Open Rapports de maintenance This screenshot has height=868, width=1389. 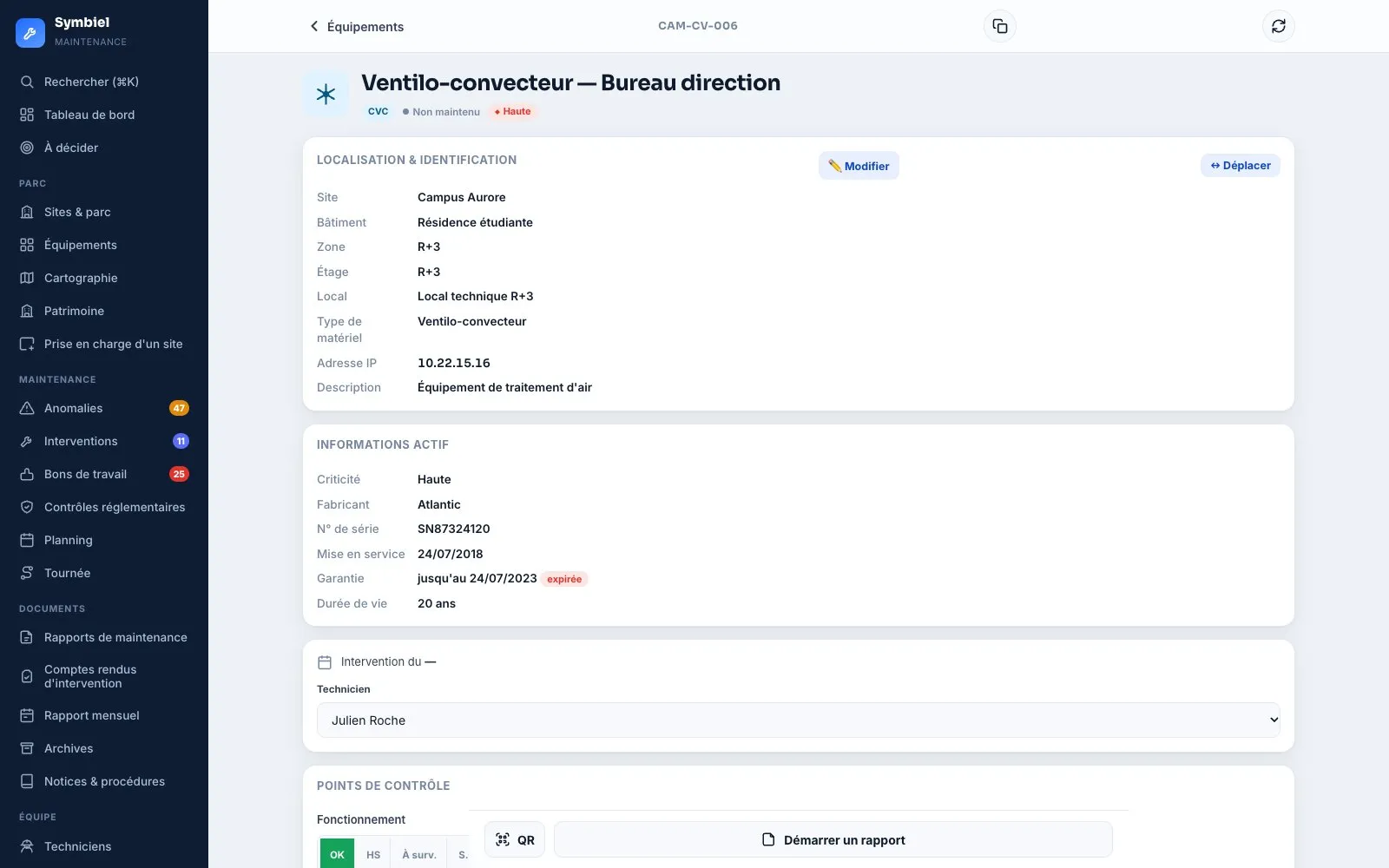104,637
